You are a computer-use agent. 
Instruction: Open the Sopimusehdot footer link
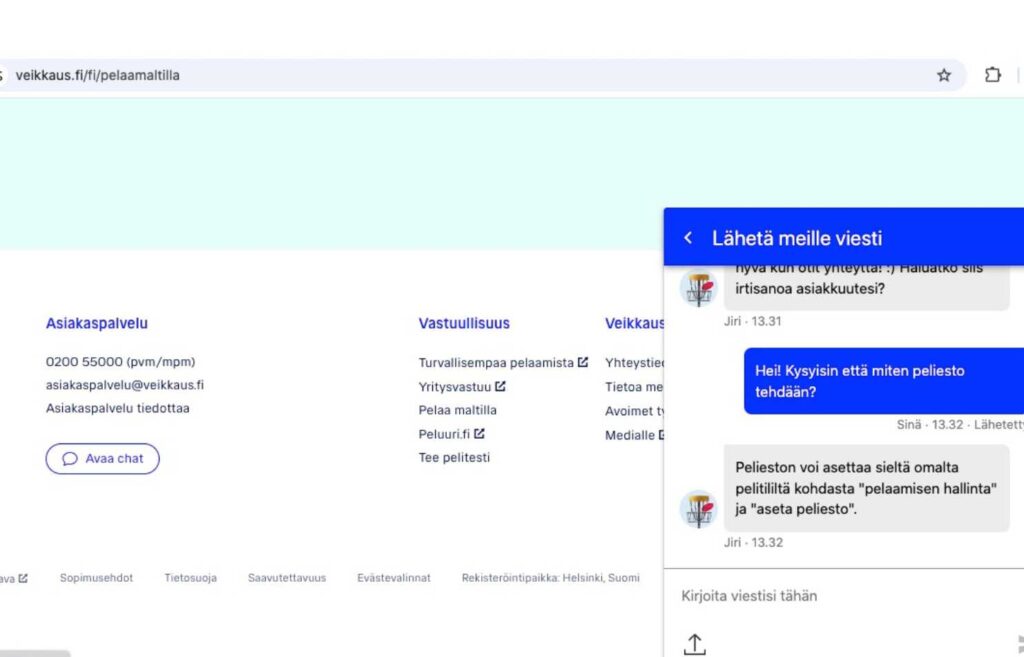(x=96, y=578)
